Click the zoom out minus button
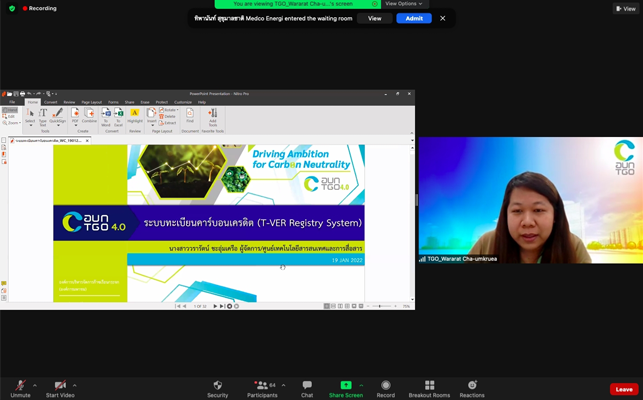The height and width of the screenshot is (400, 643). [368, 306]
